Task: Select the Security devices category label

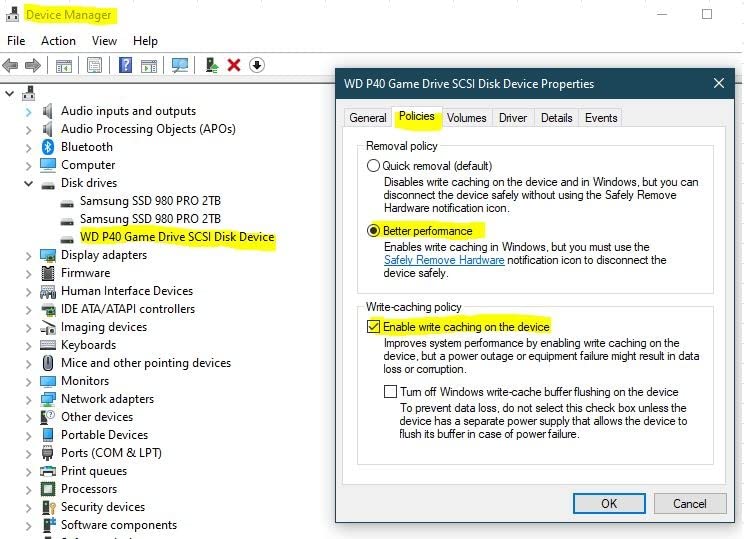Action: click(x=103, y=507)
